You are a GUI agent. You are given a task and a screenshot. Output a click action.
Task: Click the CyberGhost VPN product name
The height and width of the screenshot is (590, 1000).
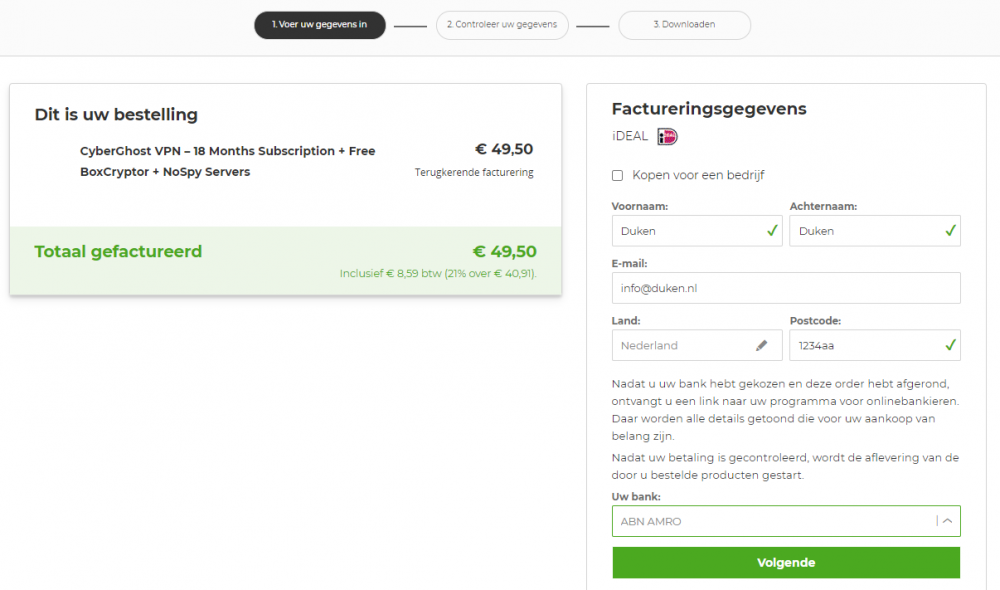click(x=228, y=161)
